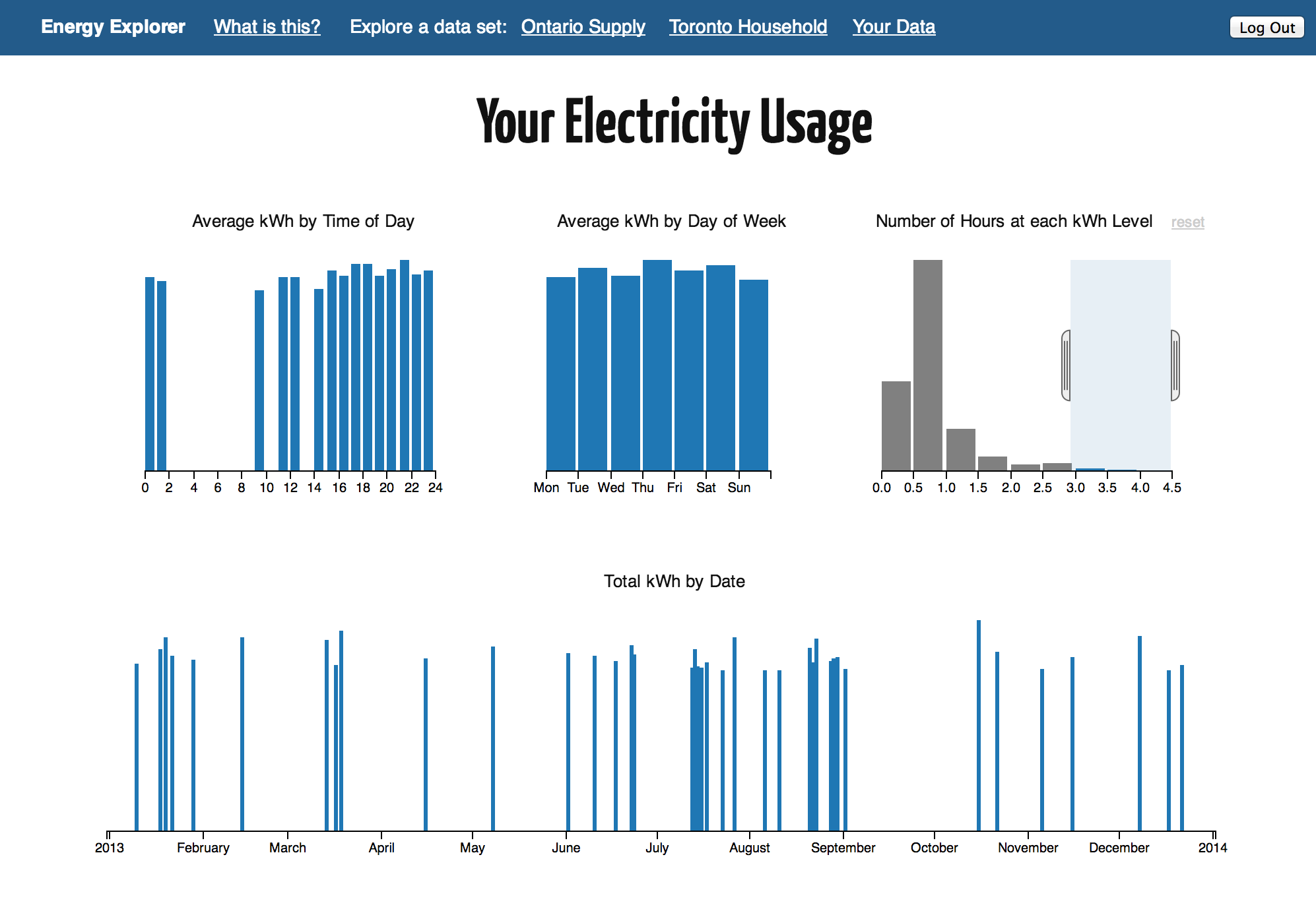Click the reset link beside kWh Level chart
This screenshot has width=1316, height=917.
tap(1187, 222)
